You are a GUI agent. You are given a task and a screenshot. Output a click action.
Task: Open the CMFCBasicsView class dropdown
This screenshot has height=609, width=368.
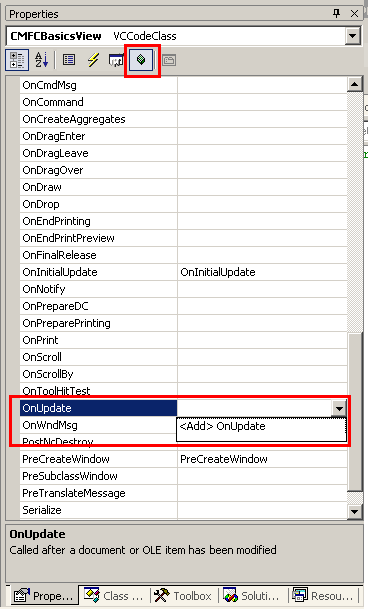coord(353,36)
